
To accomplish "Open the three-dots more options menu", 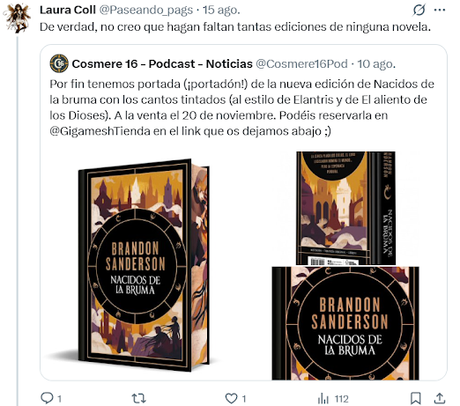I will (440, 10).
